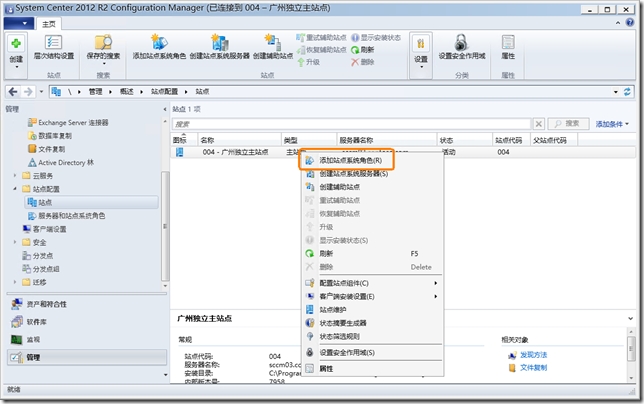Select the 004 - 广州独立主站点 row
The width and height of the screenshot is (644, 404).
402,152
